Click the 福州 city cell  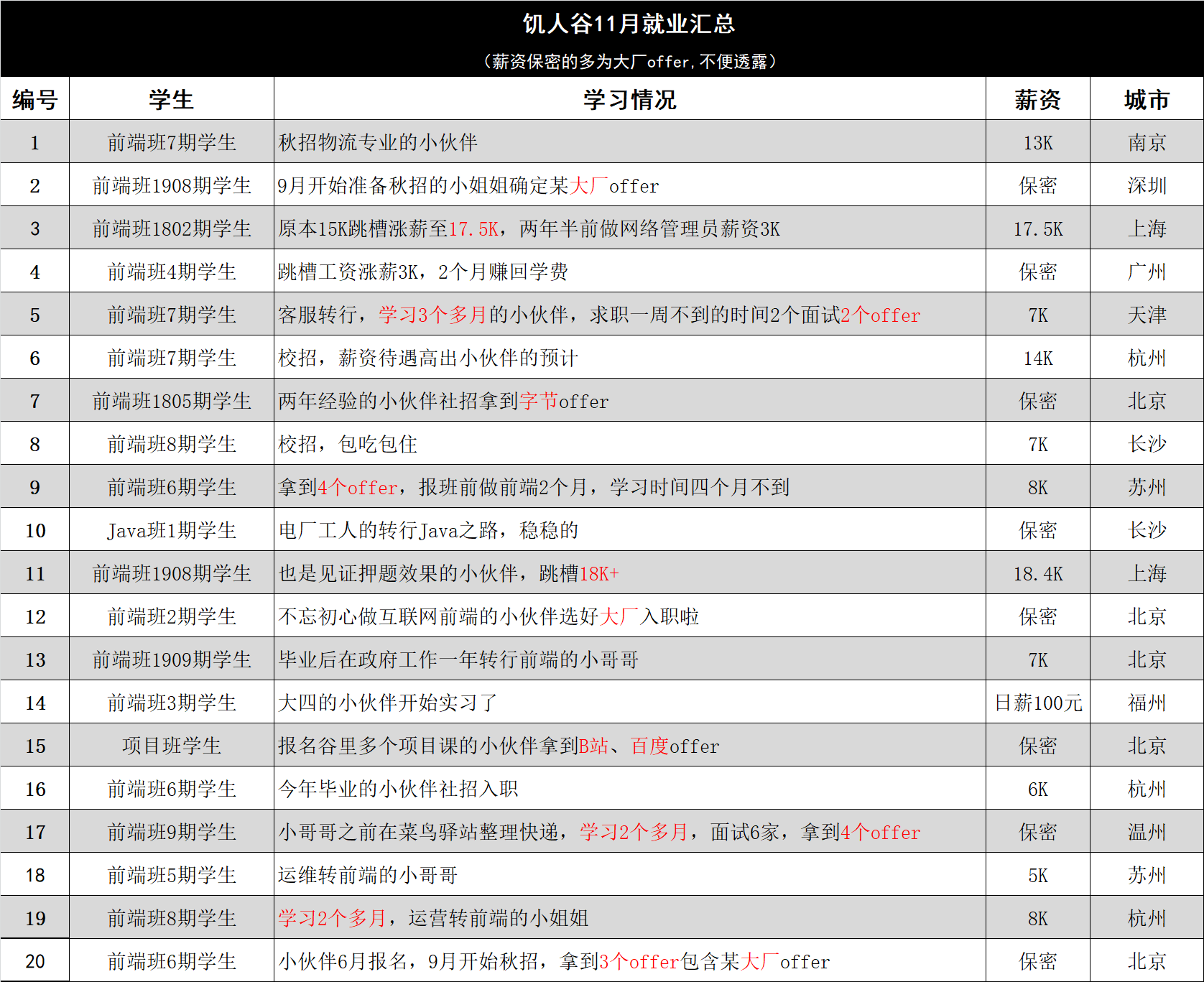click(1147, 703)
